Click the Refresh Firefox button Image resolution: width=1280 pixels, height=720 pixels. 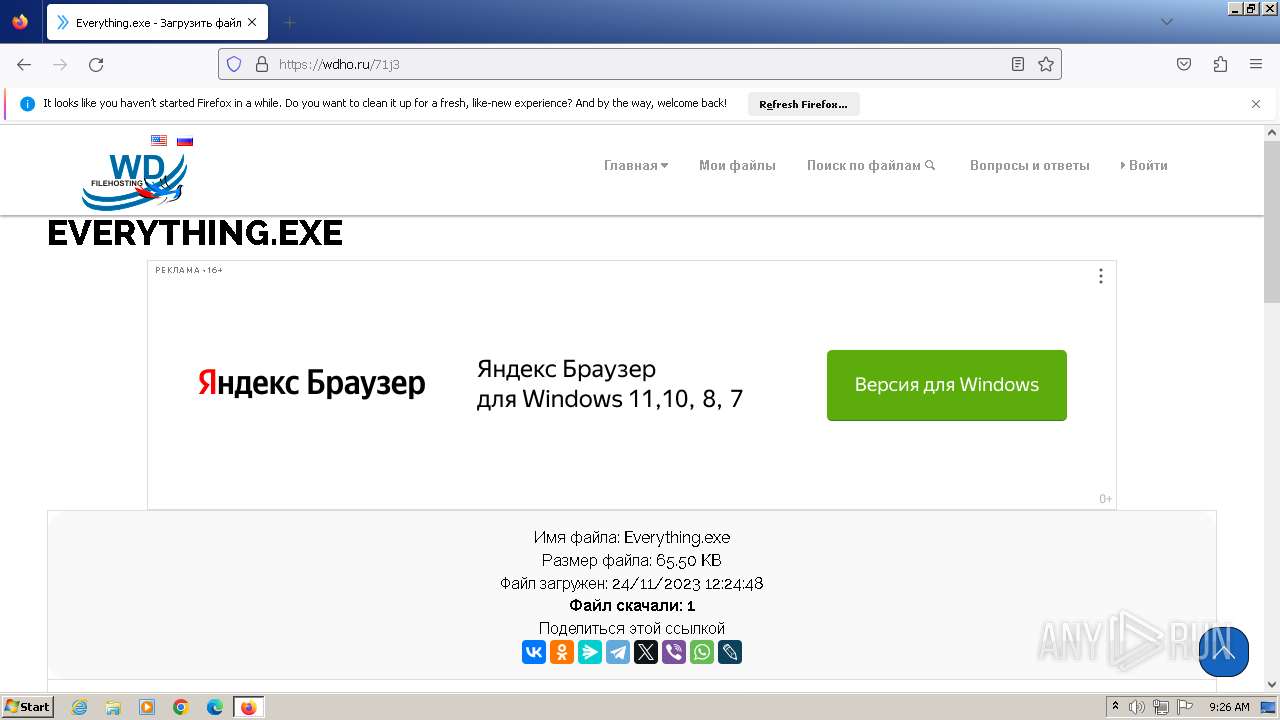(803, 104)
